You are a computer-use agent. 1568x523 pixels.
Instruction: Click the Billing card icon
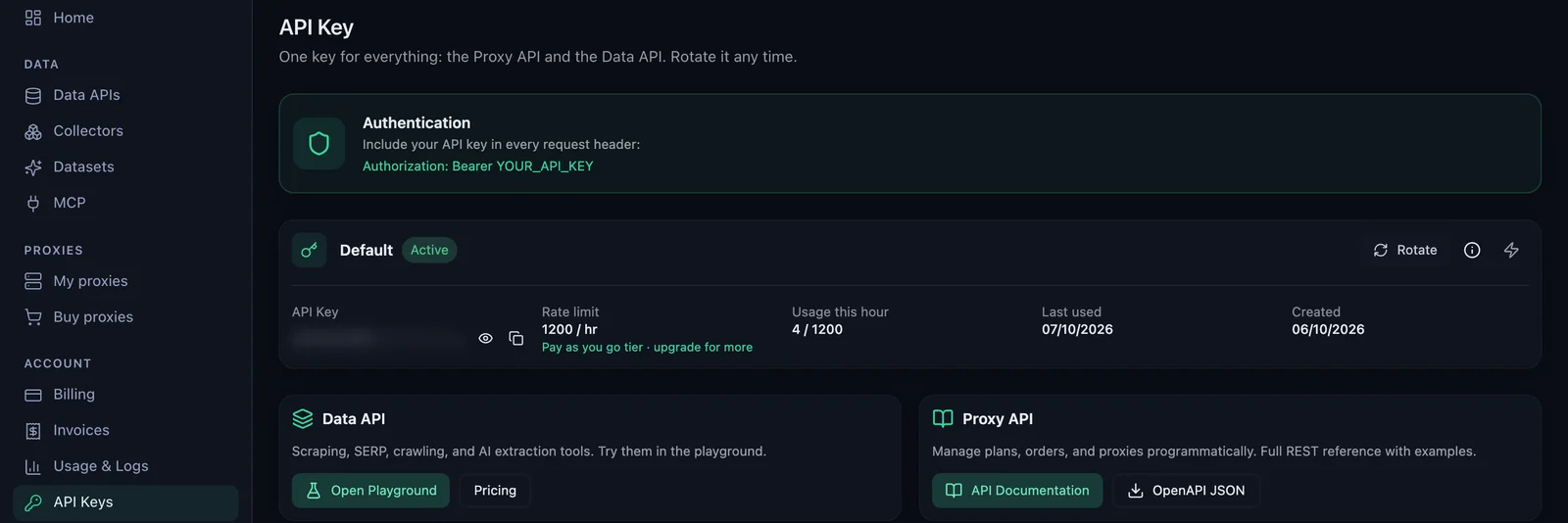[x=33, y=395]
